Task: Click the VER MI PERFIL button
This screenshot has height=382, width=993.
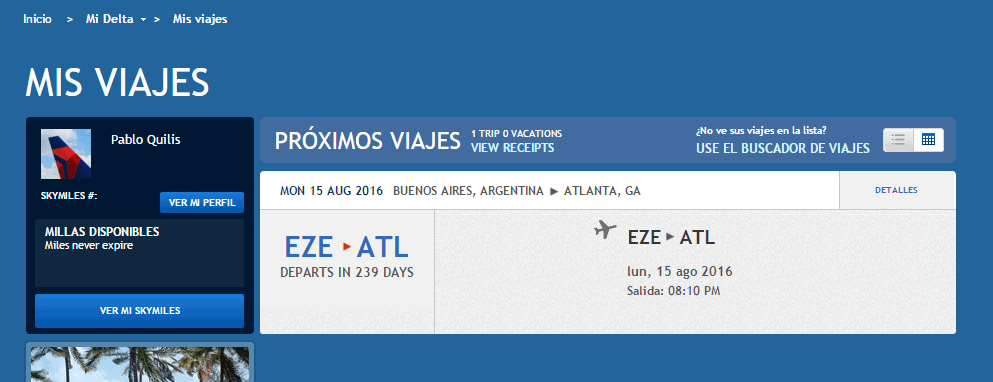Action: tap(202, 203)
